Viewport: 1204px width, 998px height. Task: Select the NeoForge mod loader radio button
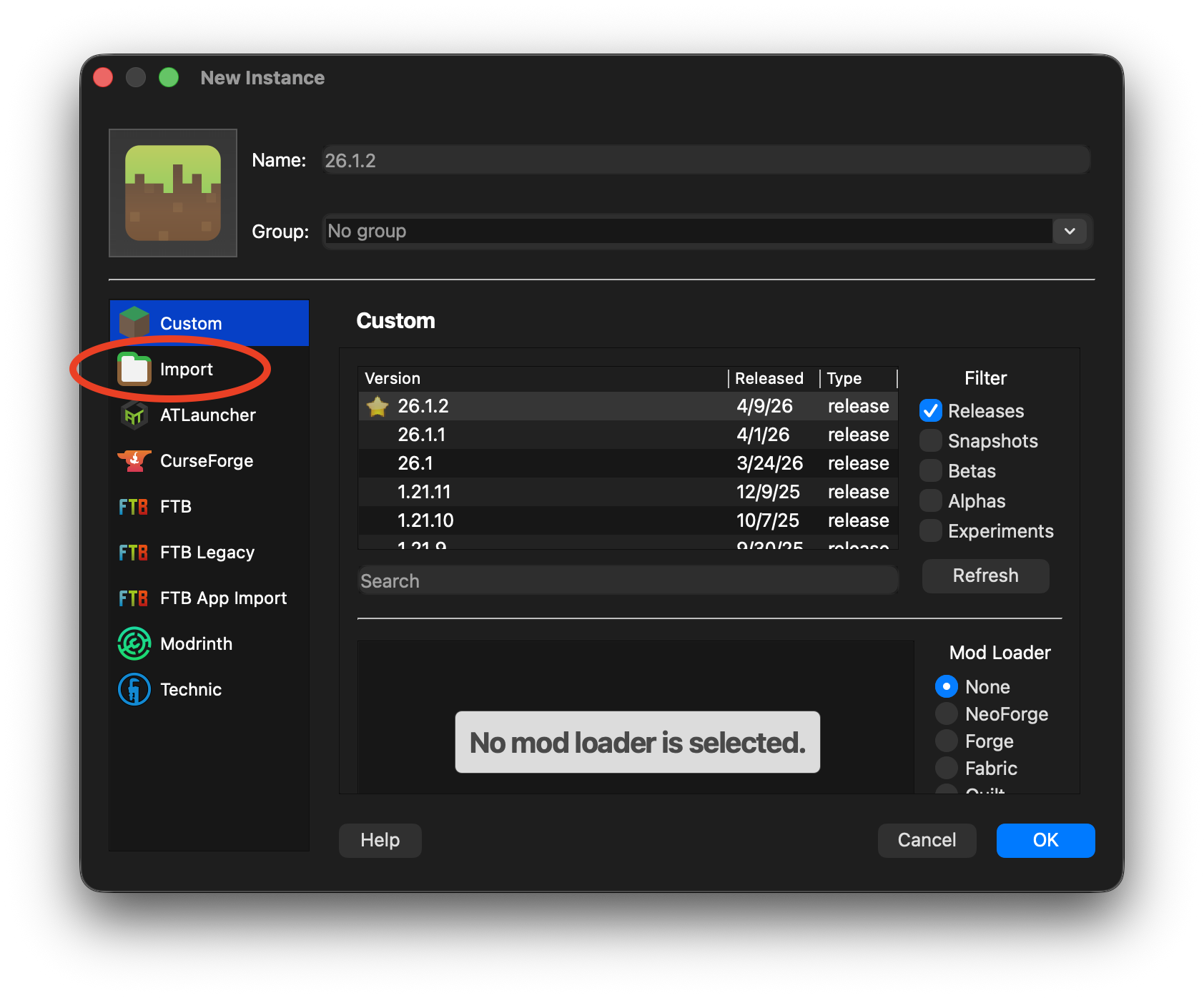[947, 714]
